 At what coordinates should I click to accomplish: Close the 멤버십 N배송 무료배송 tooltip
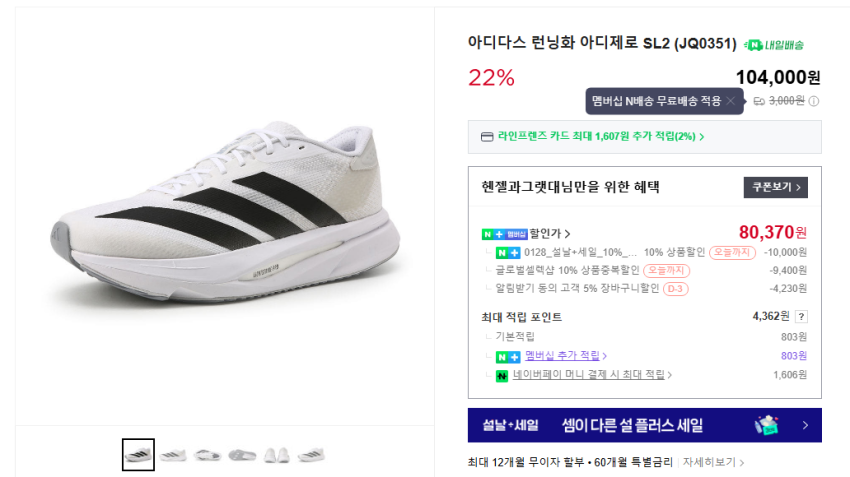pos(730,101)
